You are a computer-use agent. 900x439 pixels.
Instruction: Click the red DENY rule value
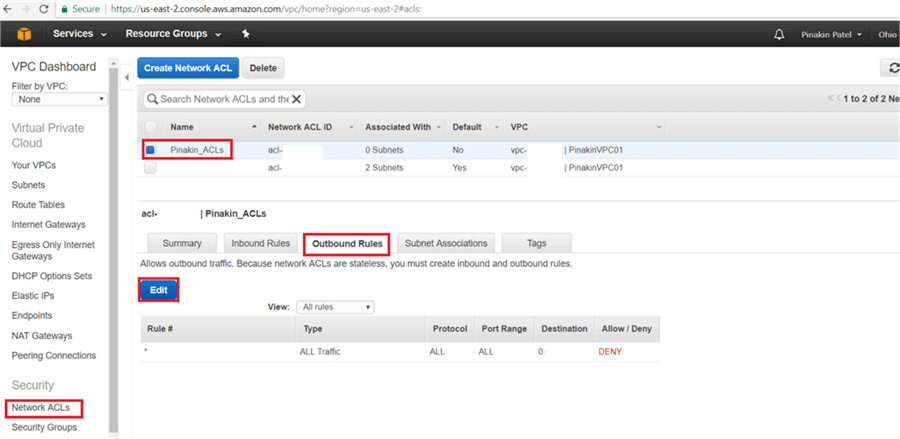(x=610, y=352)
